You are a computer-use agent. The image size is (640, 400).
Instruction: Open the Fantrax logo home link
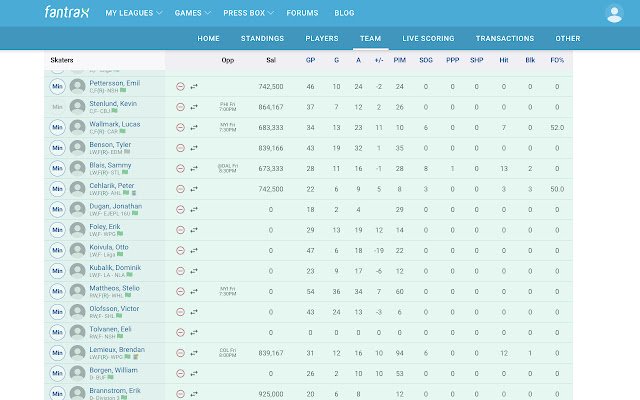click(67, 12)
